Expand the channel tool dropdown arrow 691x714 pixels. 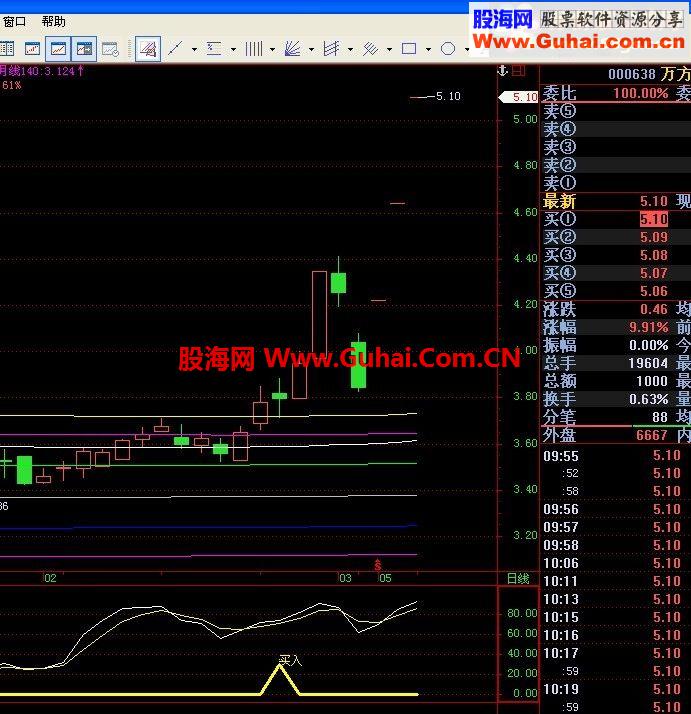[350, 49]
